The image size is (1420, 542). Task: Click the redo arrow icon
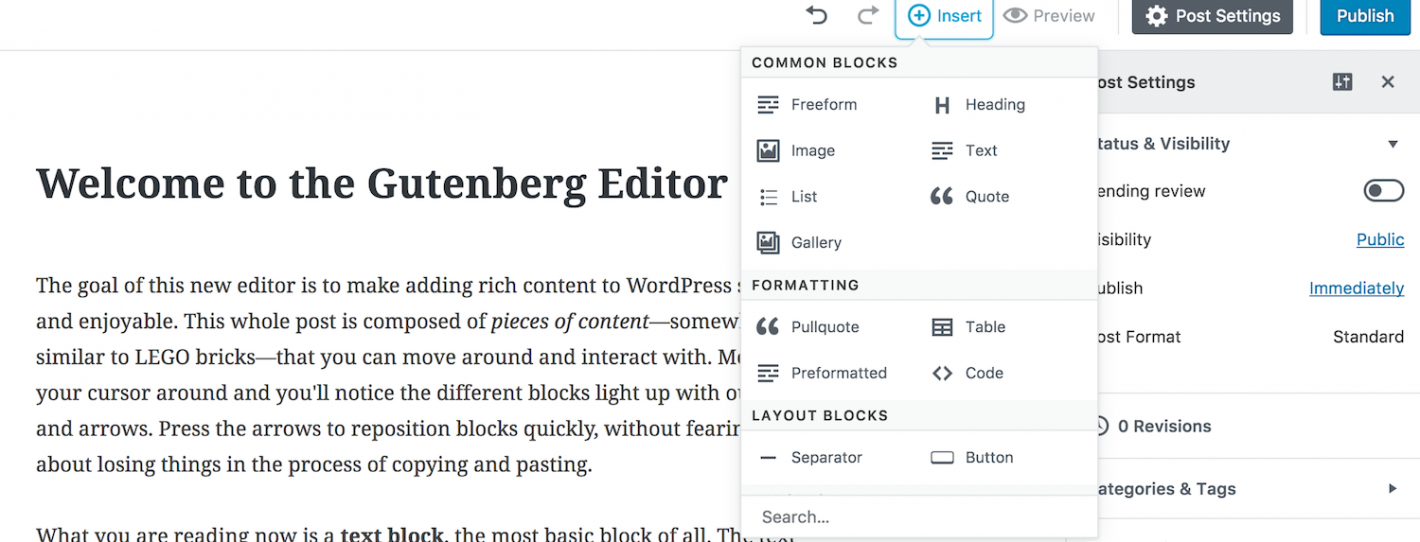pyautogui.click(x=868, y=16)
